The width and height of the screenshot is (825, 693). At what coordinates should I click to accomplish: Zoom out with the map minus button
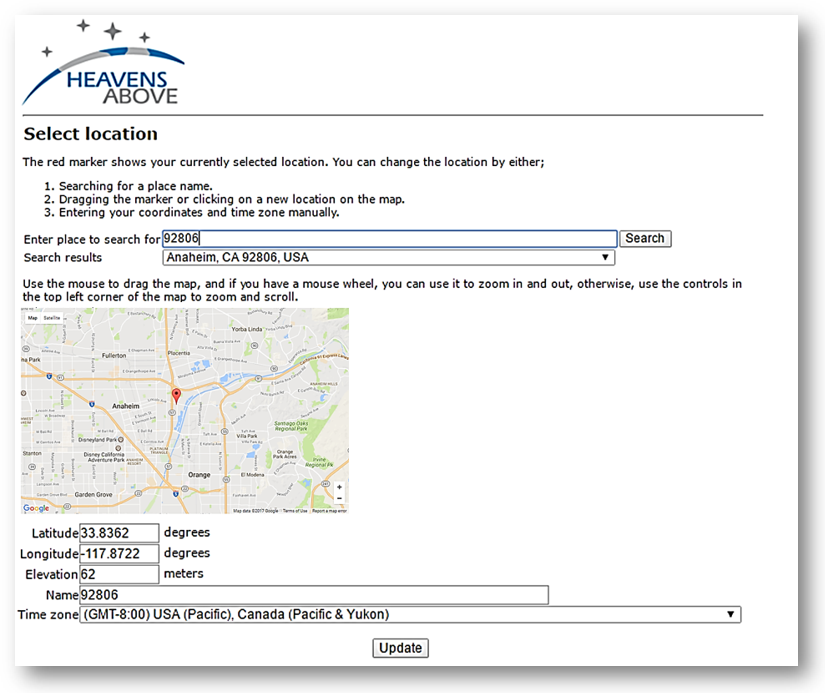click(339, 498)
